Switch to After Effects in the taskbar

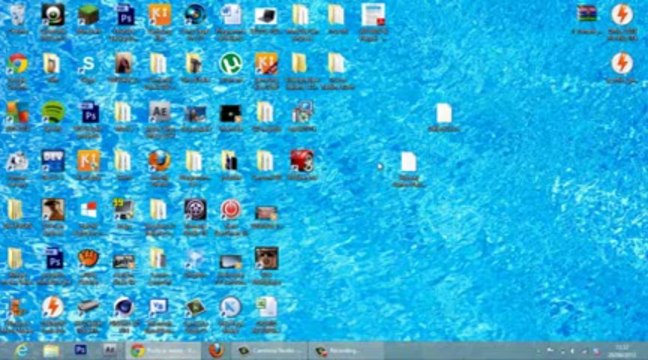point(110,351)
